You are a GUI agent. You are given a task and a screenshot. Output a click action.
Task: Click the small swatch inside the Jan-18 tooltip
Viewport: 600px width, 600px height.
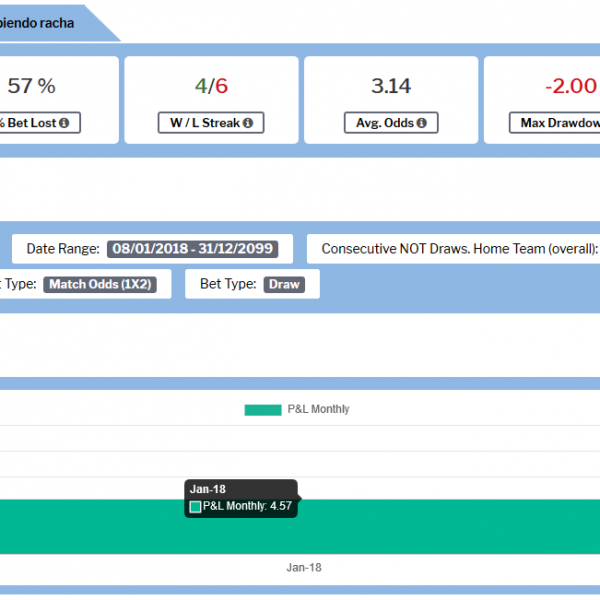click(195, 507)
